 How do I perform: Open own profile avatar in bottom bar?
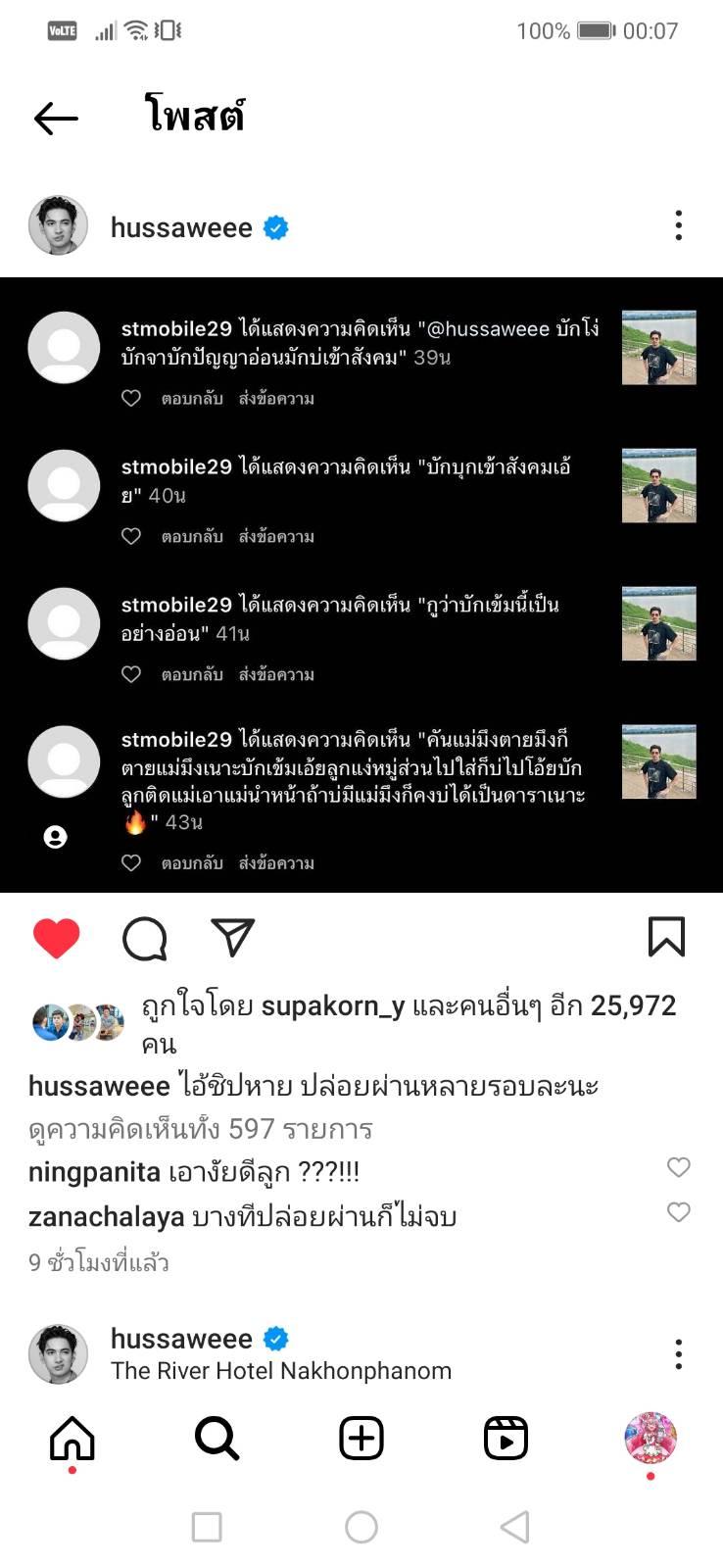click(651, 1438)
